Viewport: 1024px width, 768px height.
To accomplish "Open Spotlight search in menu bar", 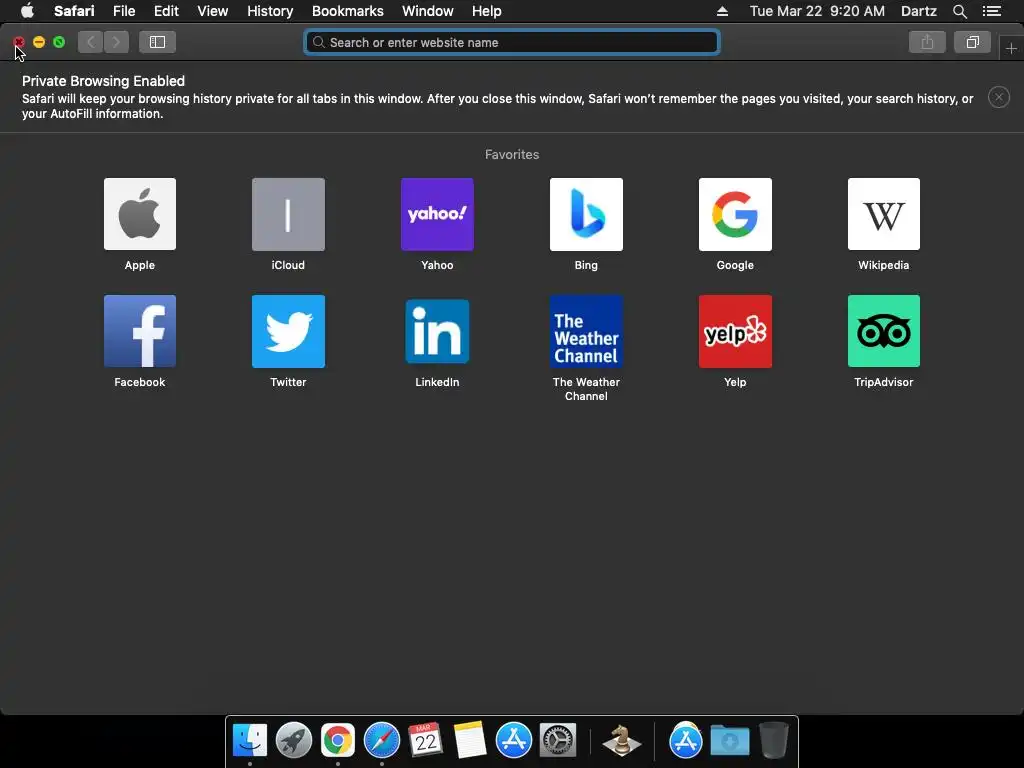I will coord(959,11).
